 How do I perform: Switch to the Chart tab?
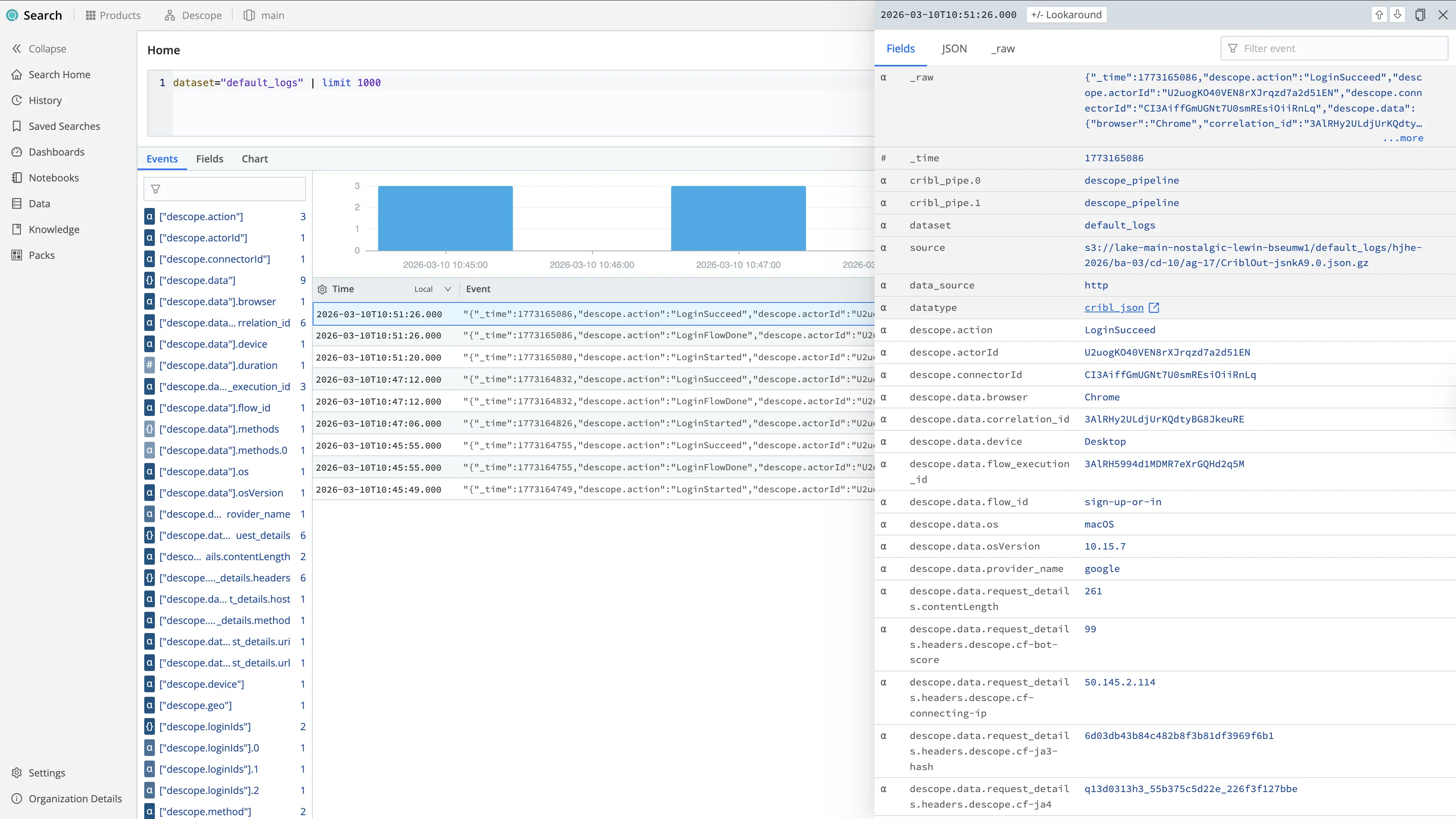coord(254,159)
